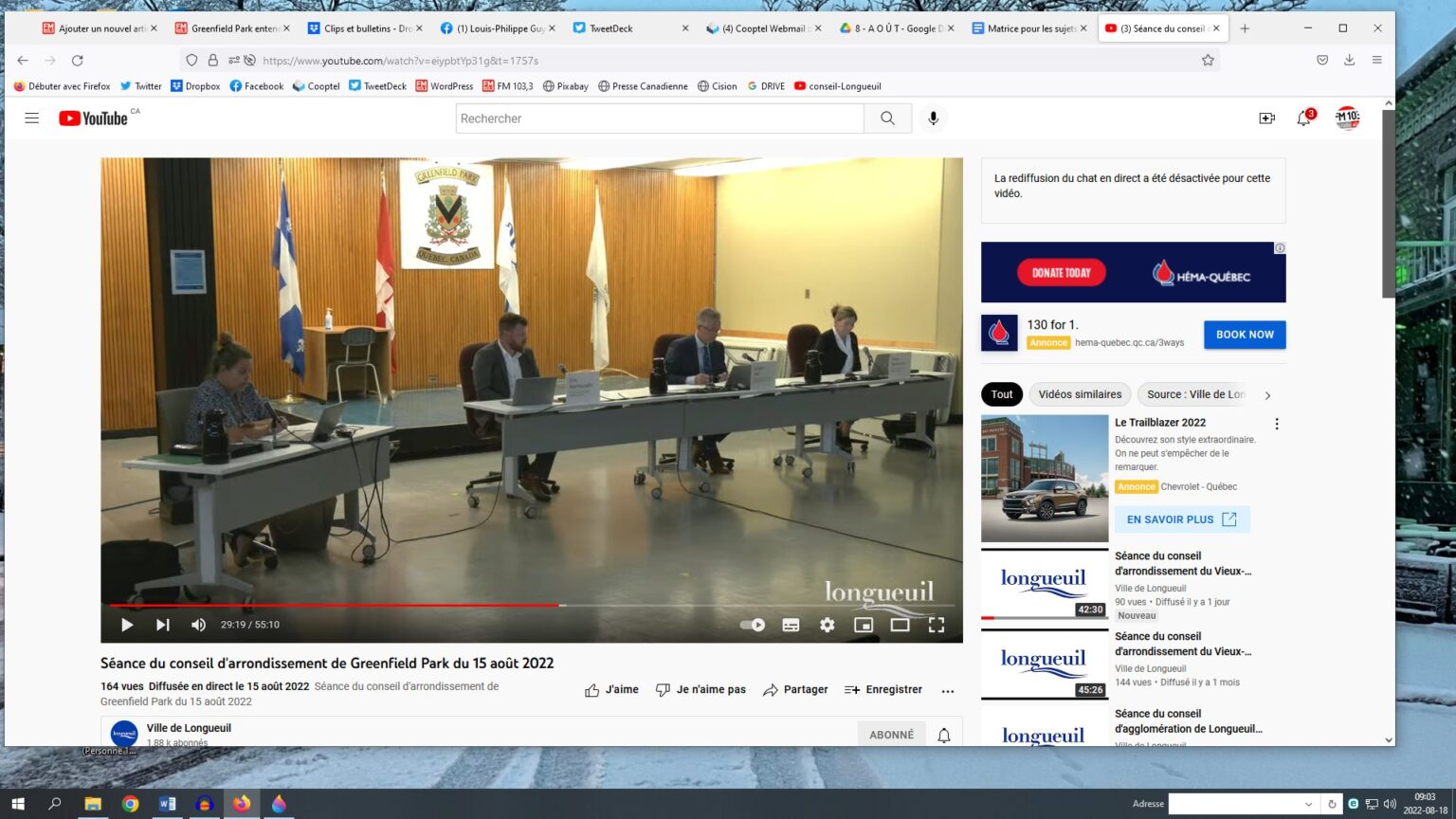Open options for Le Trailblazer 2022 ad
This screenshot has height=819, width=1456.
1277,424
